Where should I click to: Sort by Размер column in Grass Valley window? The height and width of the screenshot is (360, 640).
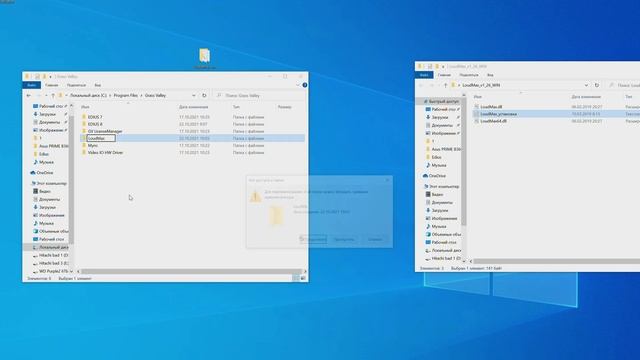coord(284,107)
